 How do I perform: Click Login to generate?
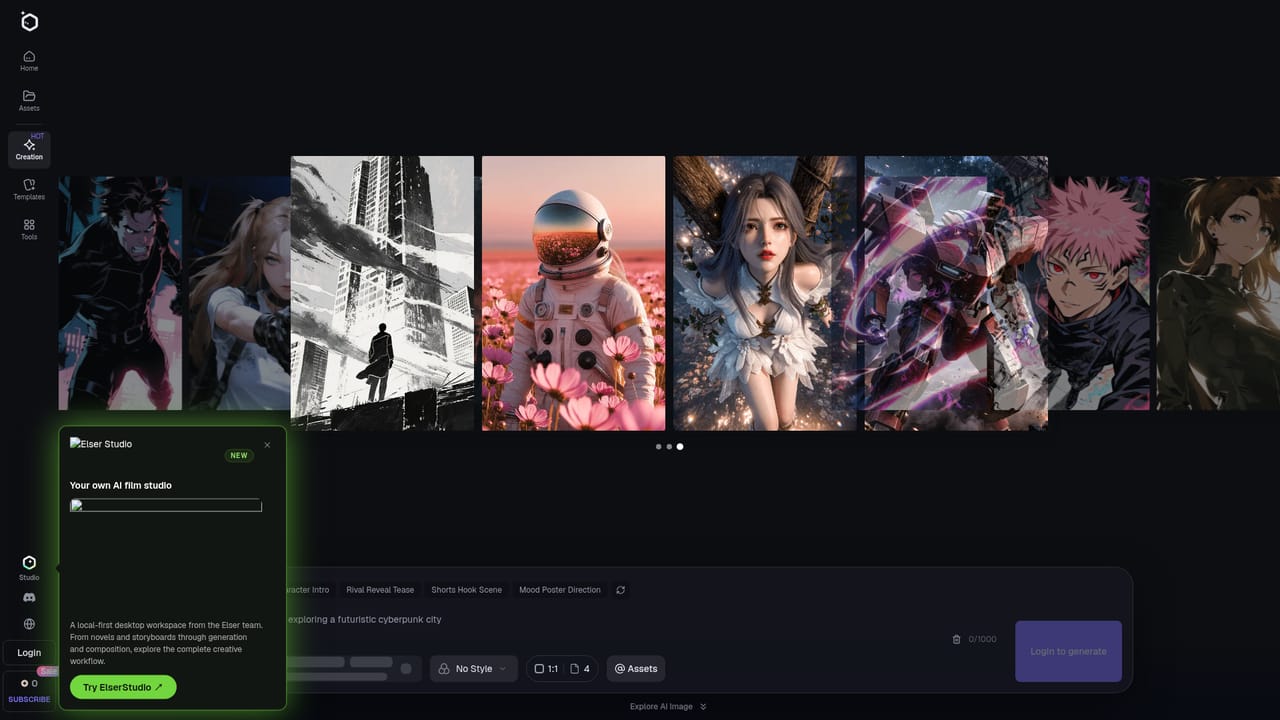[x=1068, y=651]
